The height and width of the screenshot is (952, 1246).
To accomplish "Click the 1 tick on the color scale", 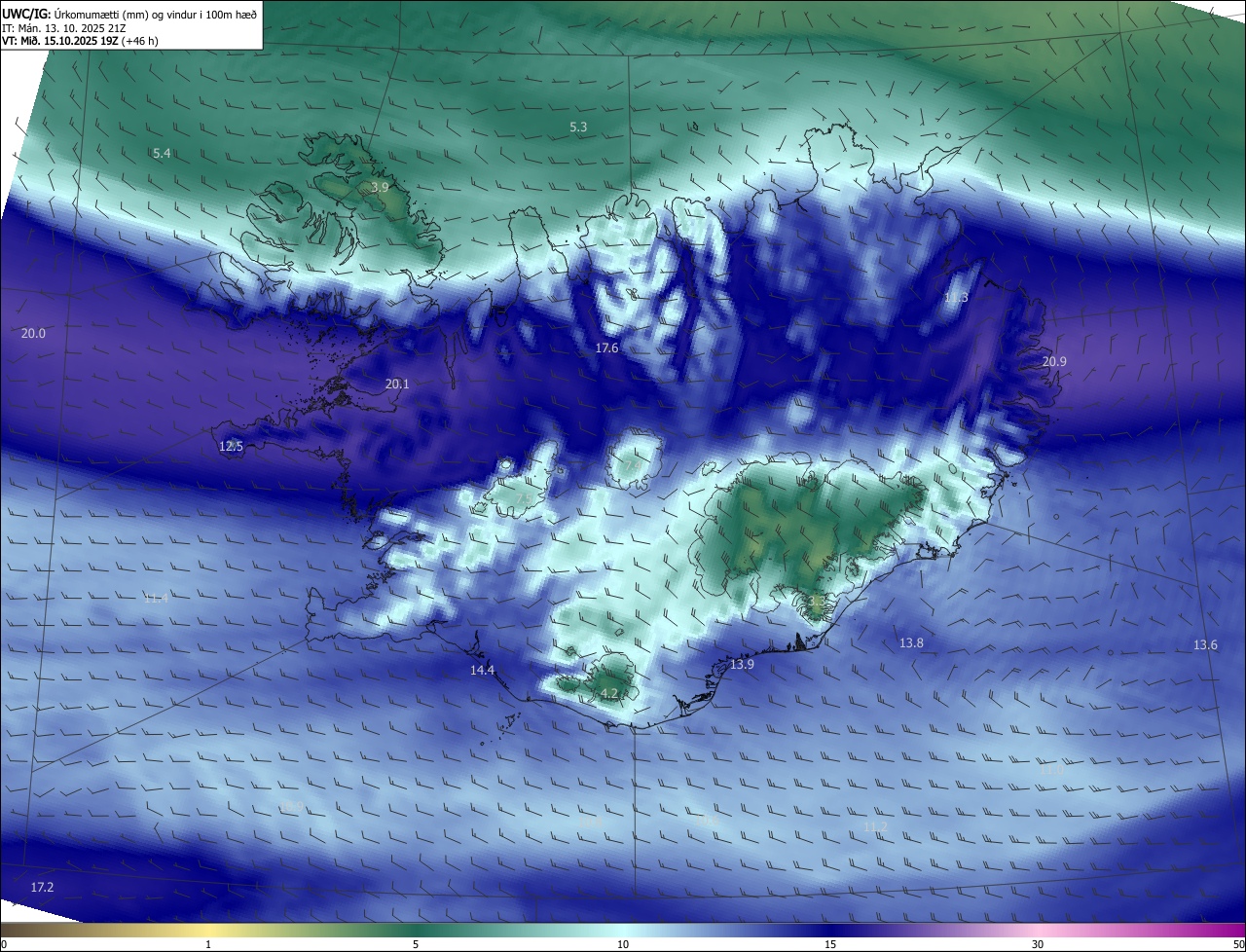I will point(208,945).
